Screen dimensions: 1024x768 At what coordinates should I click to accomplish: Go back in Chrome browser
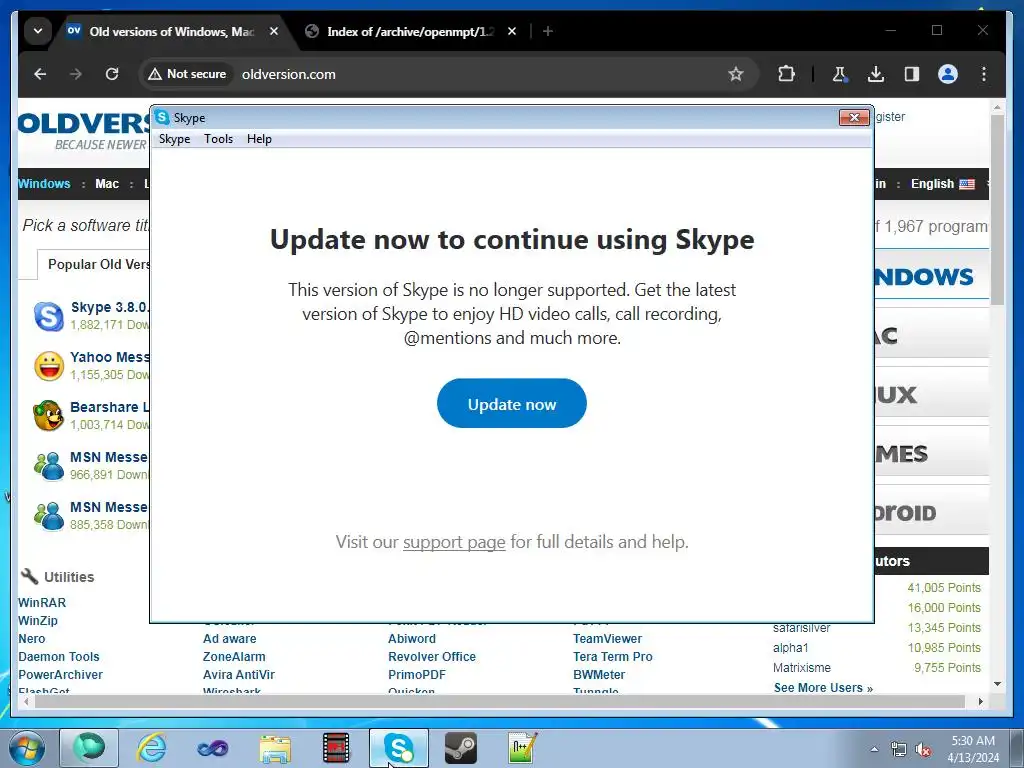coord(40,74)
